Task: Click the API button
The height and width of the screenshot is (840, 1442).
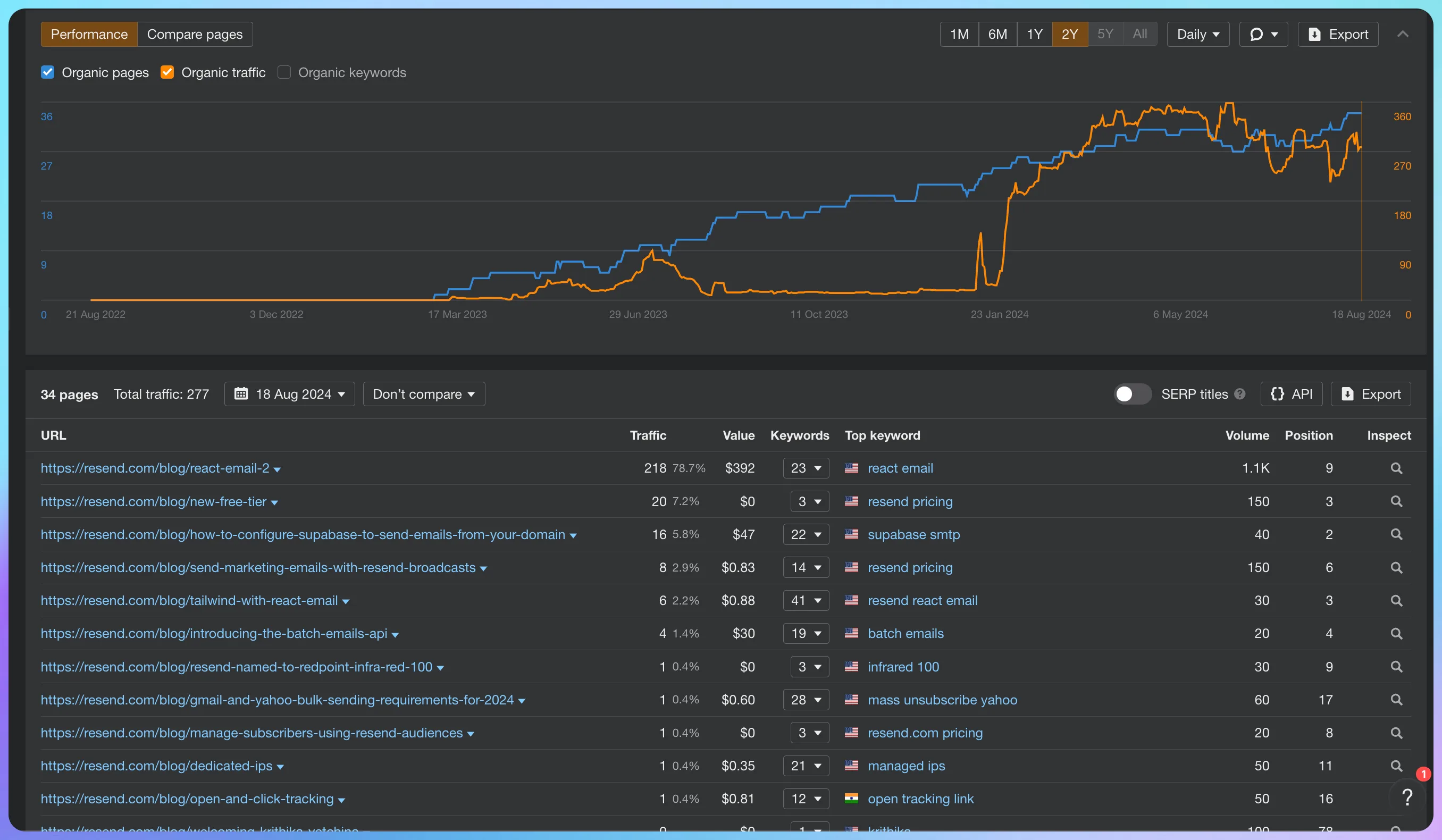Action: click(1292, 394)
